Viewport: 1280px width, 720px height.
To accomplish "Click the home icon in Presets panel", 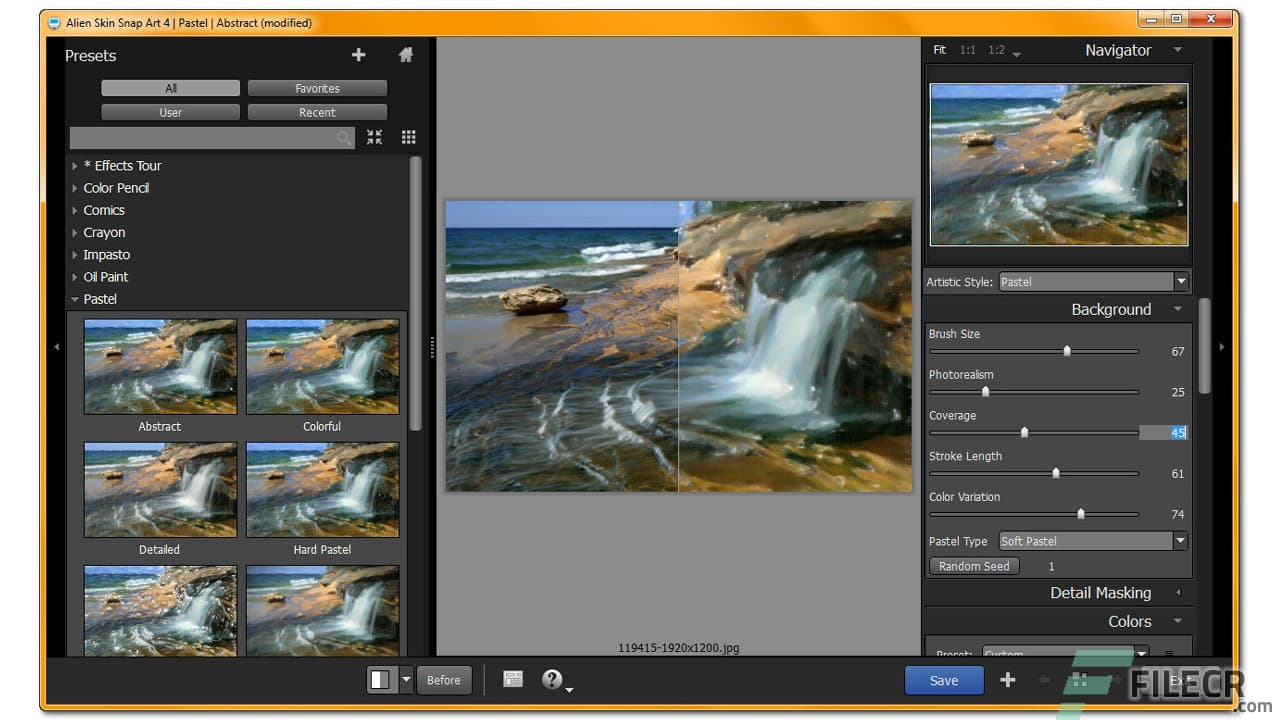I will [x=406, y=55].
